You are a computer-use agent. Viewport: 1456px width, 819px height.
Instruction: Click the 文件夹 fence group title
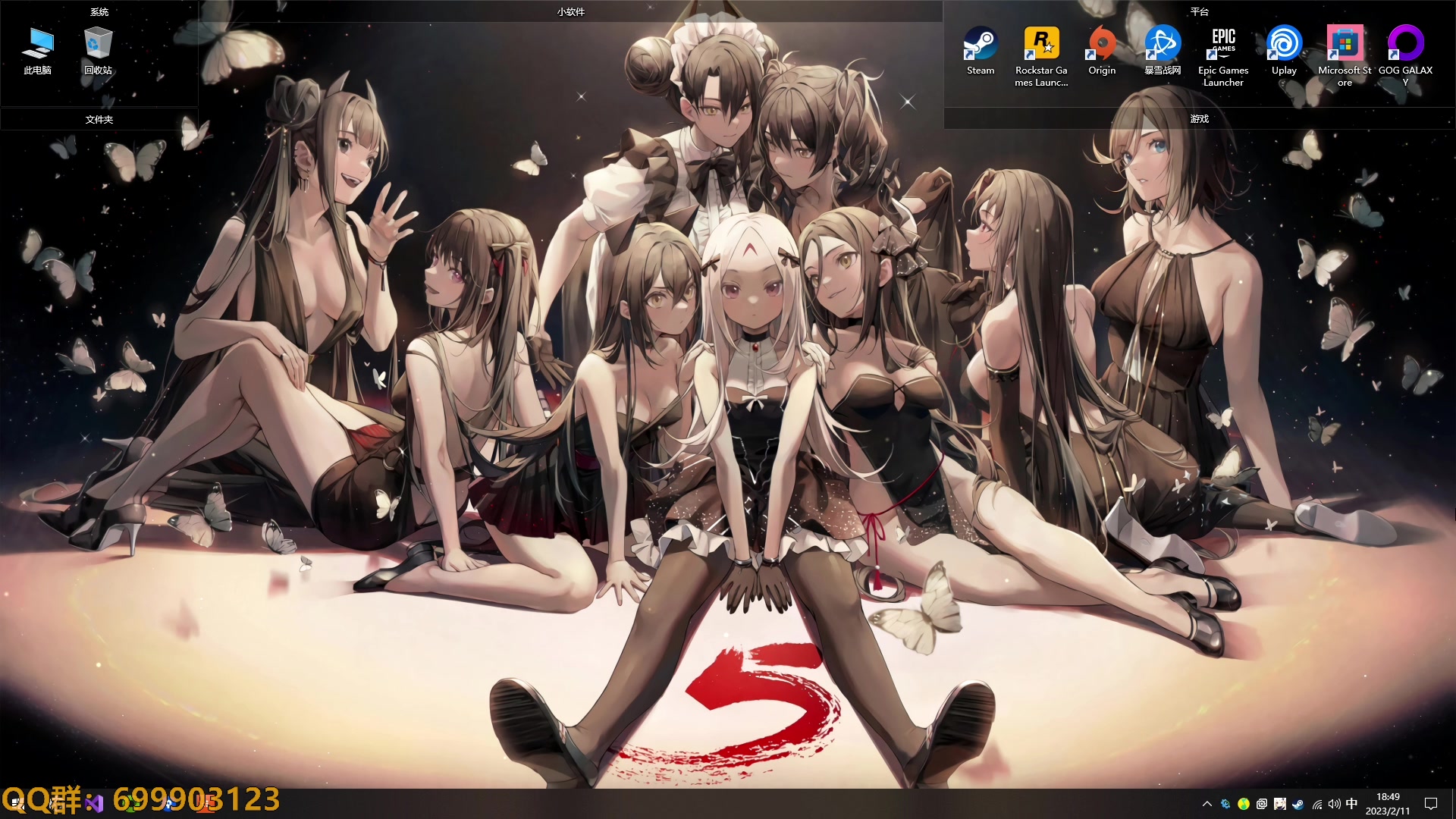pos(99,120)
